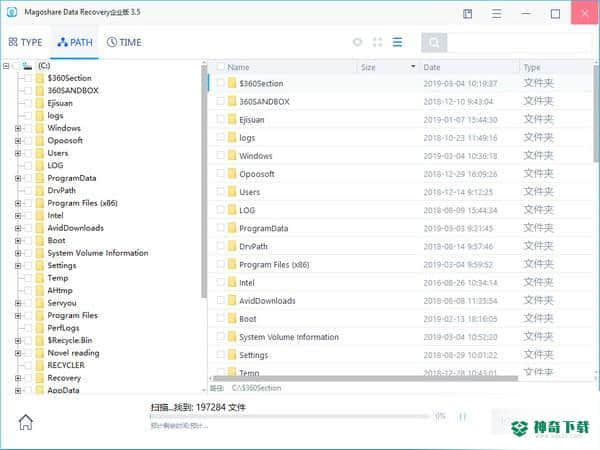The image size is (600, 450).
Task: Select the Servyou folder in the tree
Action: coord(62,303)
